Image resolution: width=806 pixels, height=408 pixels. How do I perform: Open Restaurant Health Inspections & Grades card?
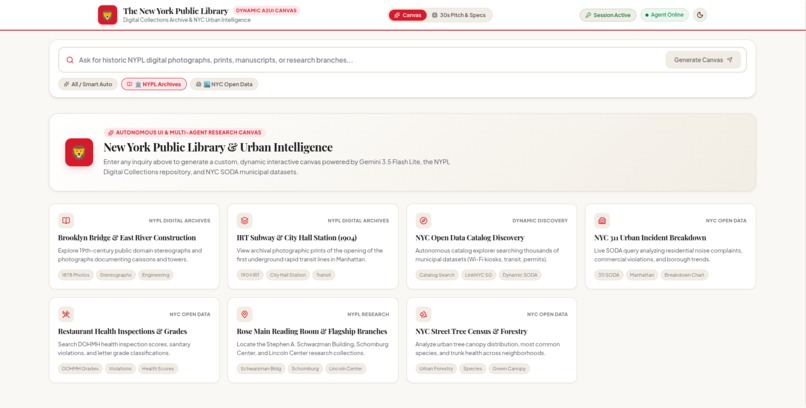click(134, 340)
